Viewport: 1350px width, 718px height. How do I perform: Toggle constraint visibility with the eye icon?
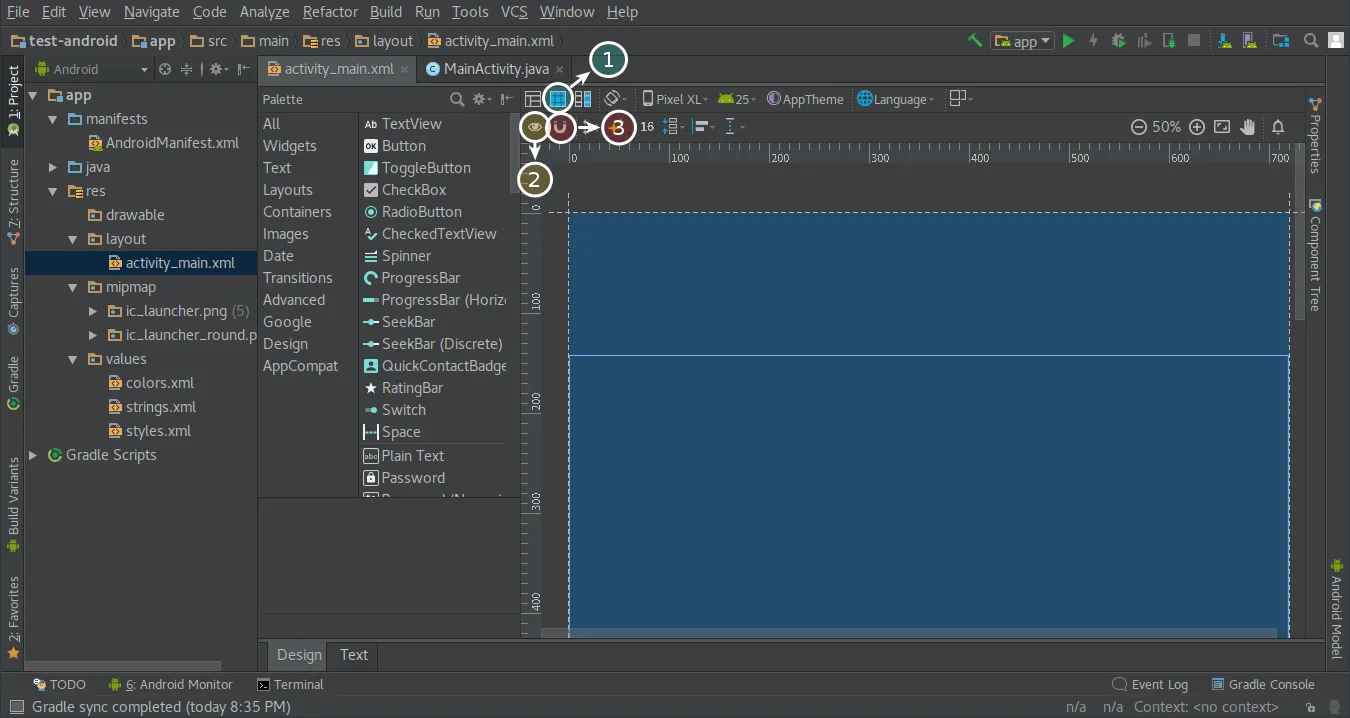(x=534, y=126)
